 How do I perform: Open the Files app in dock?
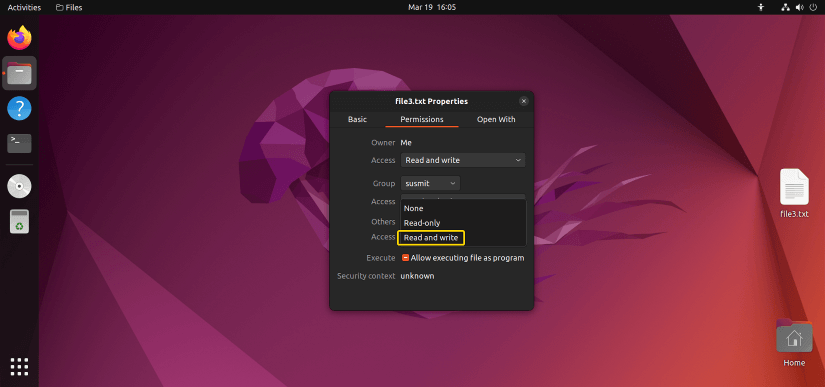[x=19, y=73]
